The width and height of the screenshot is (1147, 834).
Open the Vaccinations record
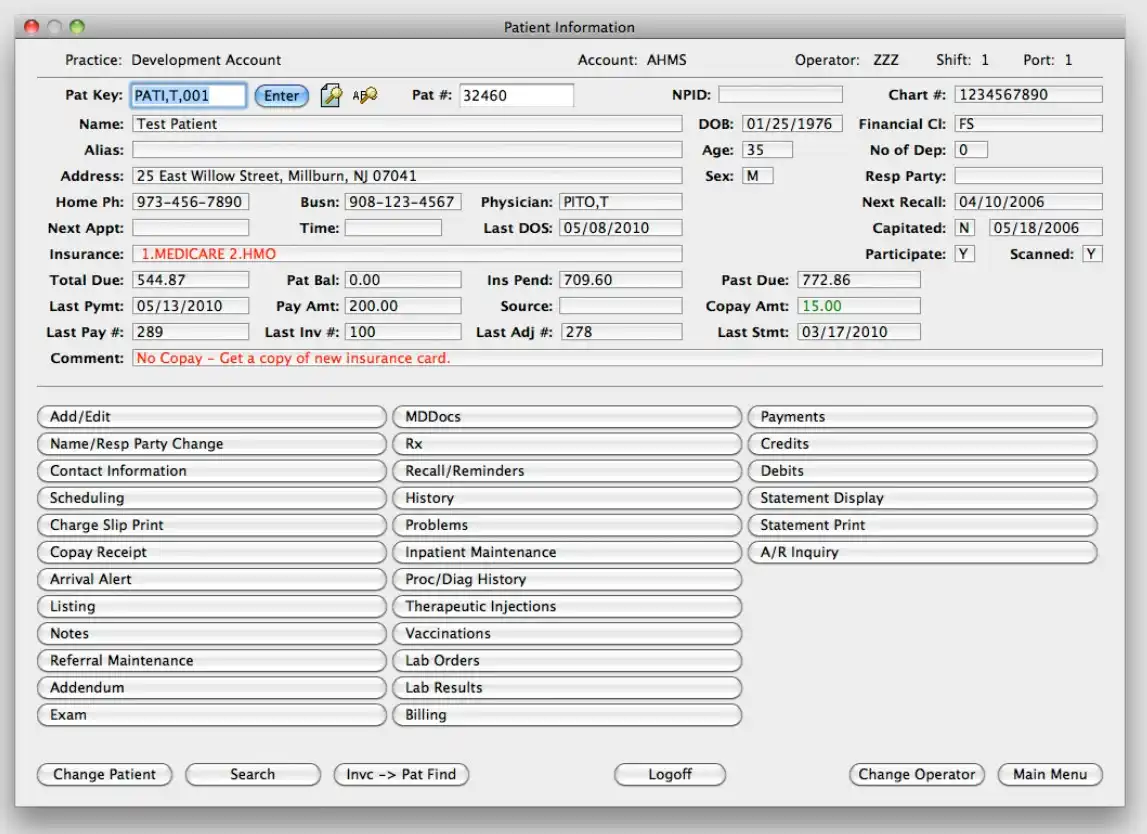[x=566, y=633]
